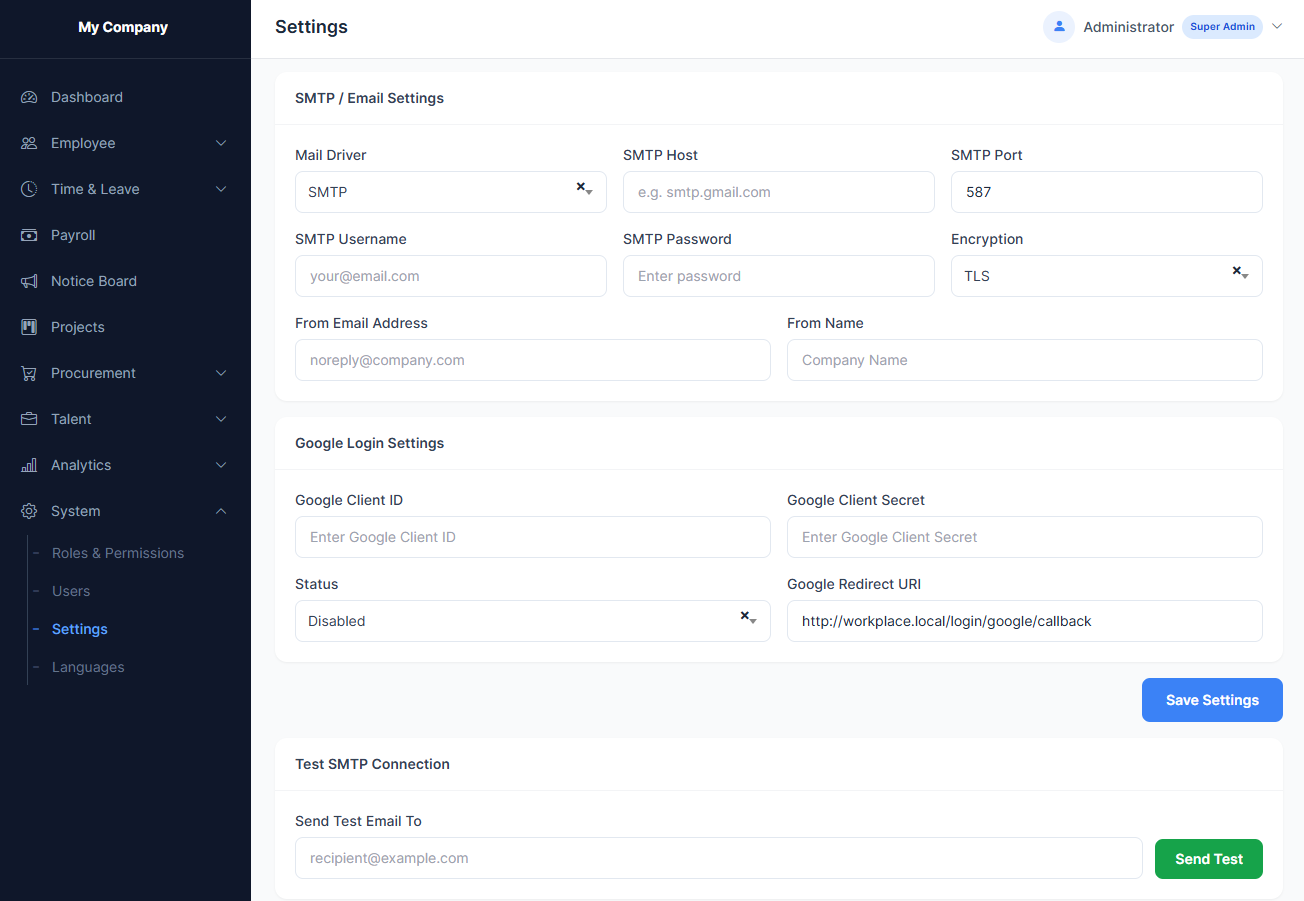The height and width of the screenshot is (901, 1304).
Task: Clear the TLS Encryption selection
Action: [x=1235, y=269]
